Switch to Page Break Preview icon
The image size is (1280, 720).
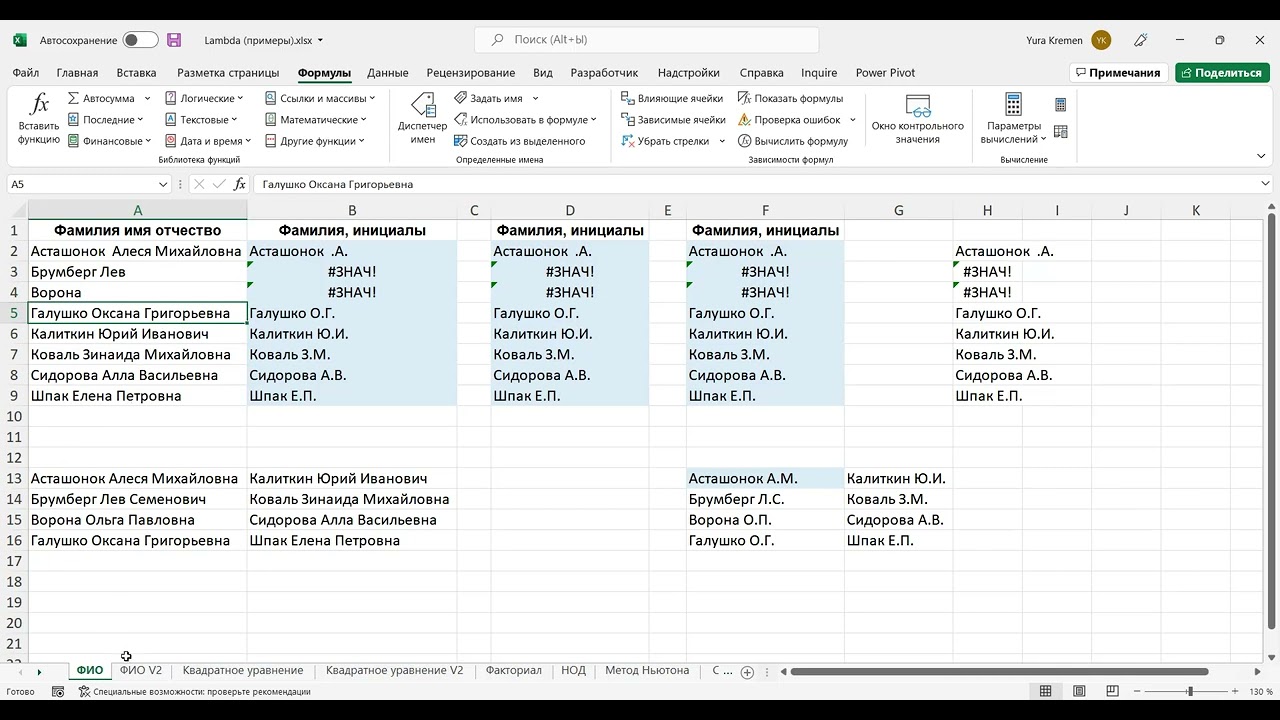1113,691
